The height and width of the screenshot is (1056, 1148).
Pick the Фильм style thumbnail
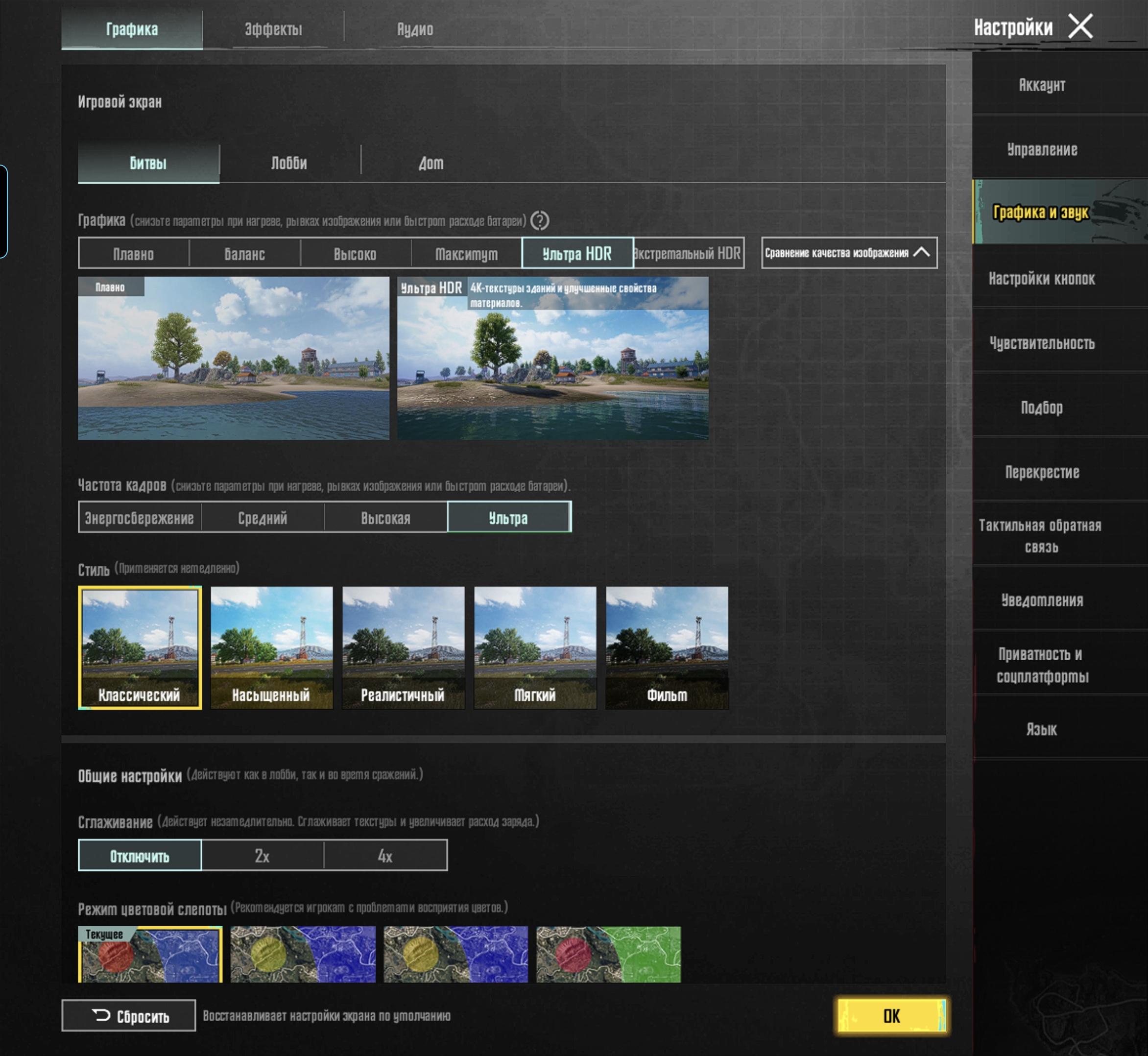(x=667, y=648)
